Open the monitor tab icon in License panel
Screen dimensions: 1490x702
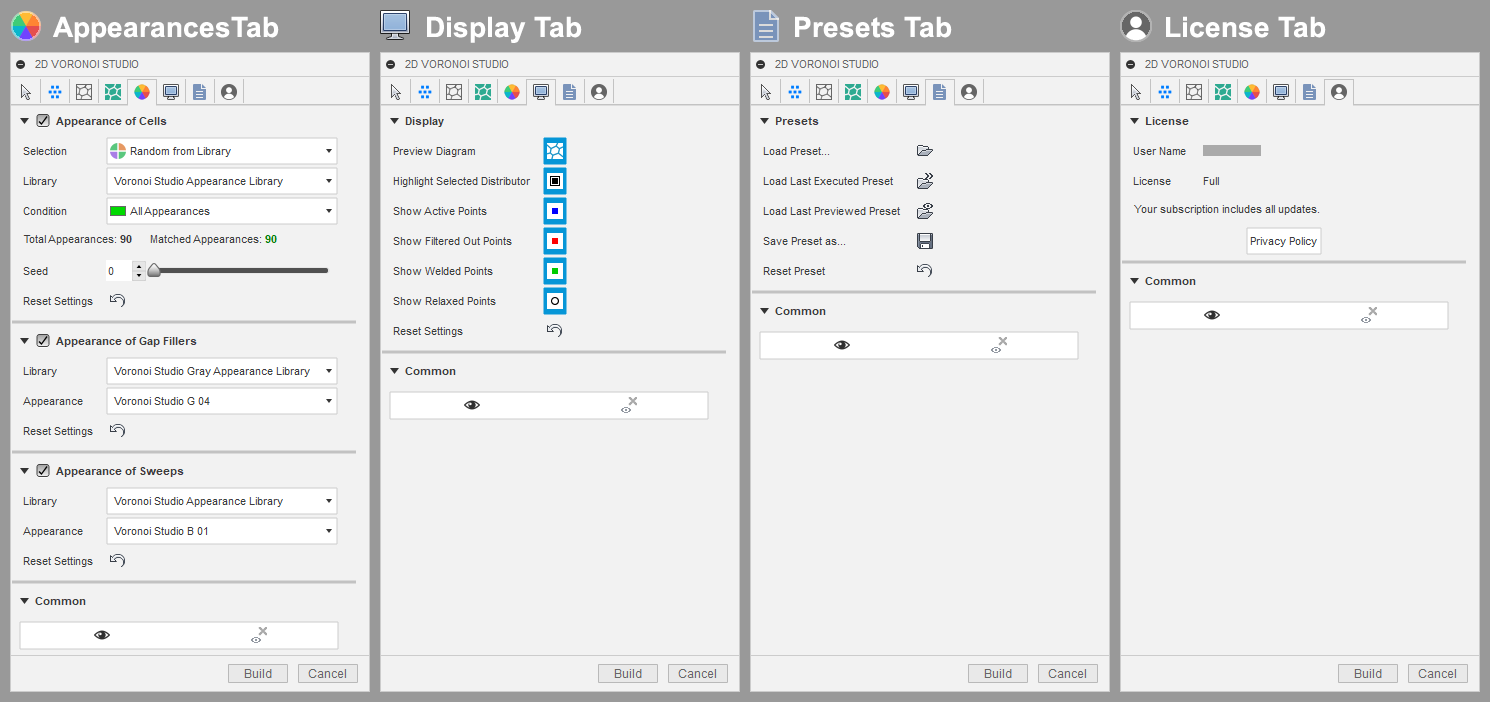(x=1280, y=92)
